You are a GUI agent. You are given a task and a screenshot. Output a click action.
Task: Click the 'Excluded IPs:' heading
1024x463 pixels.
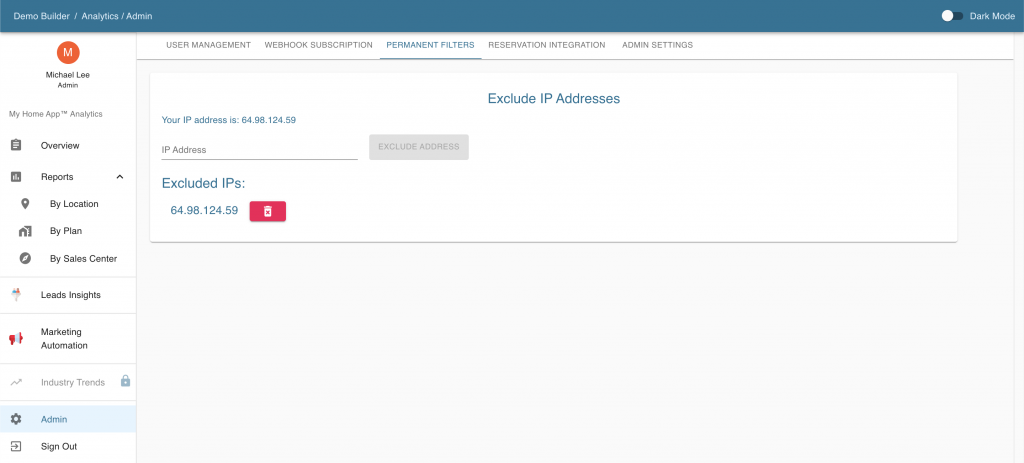coord(203,184)
